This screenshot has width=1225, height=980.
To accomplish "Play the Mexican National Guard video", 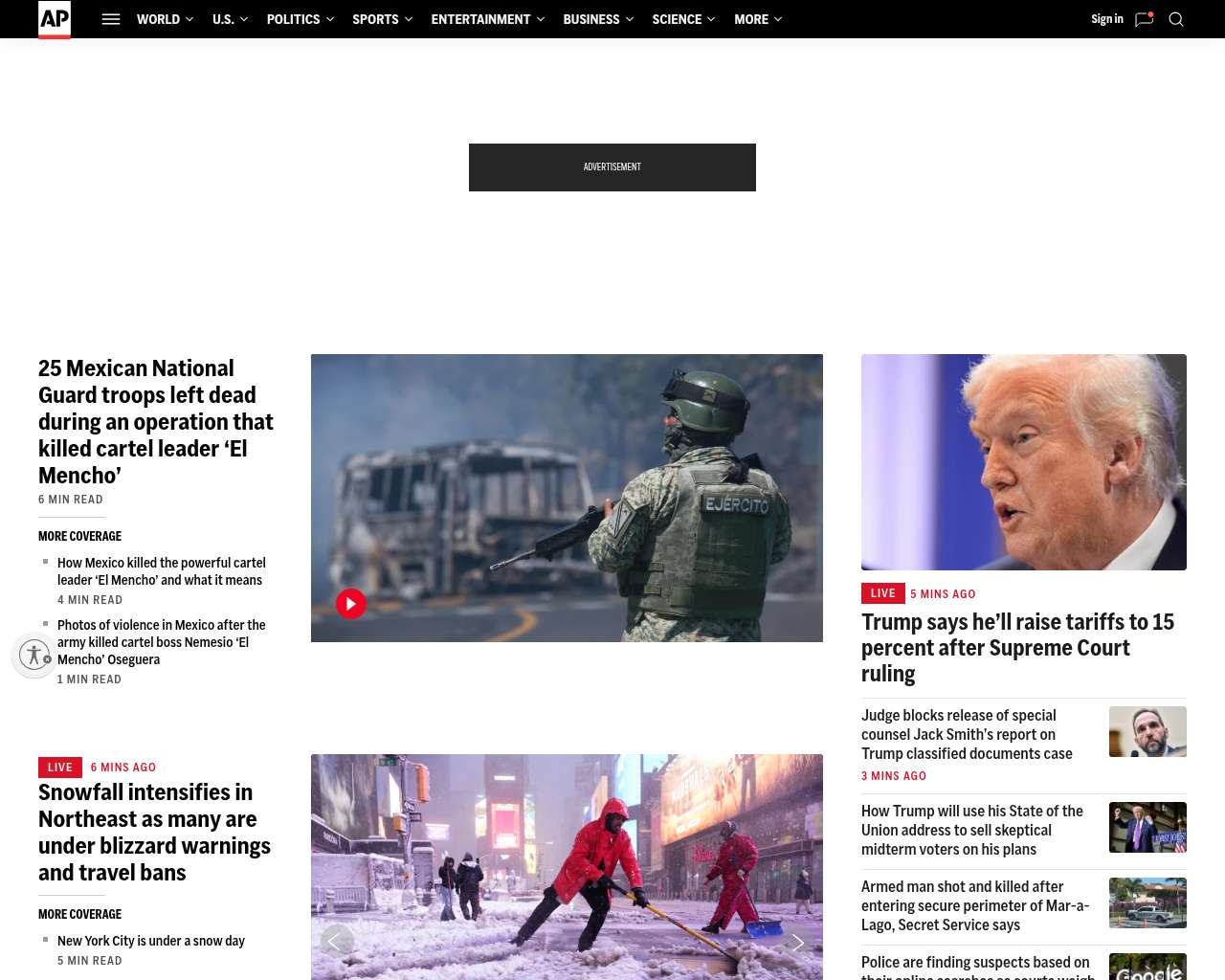I will point(351,604).
